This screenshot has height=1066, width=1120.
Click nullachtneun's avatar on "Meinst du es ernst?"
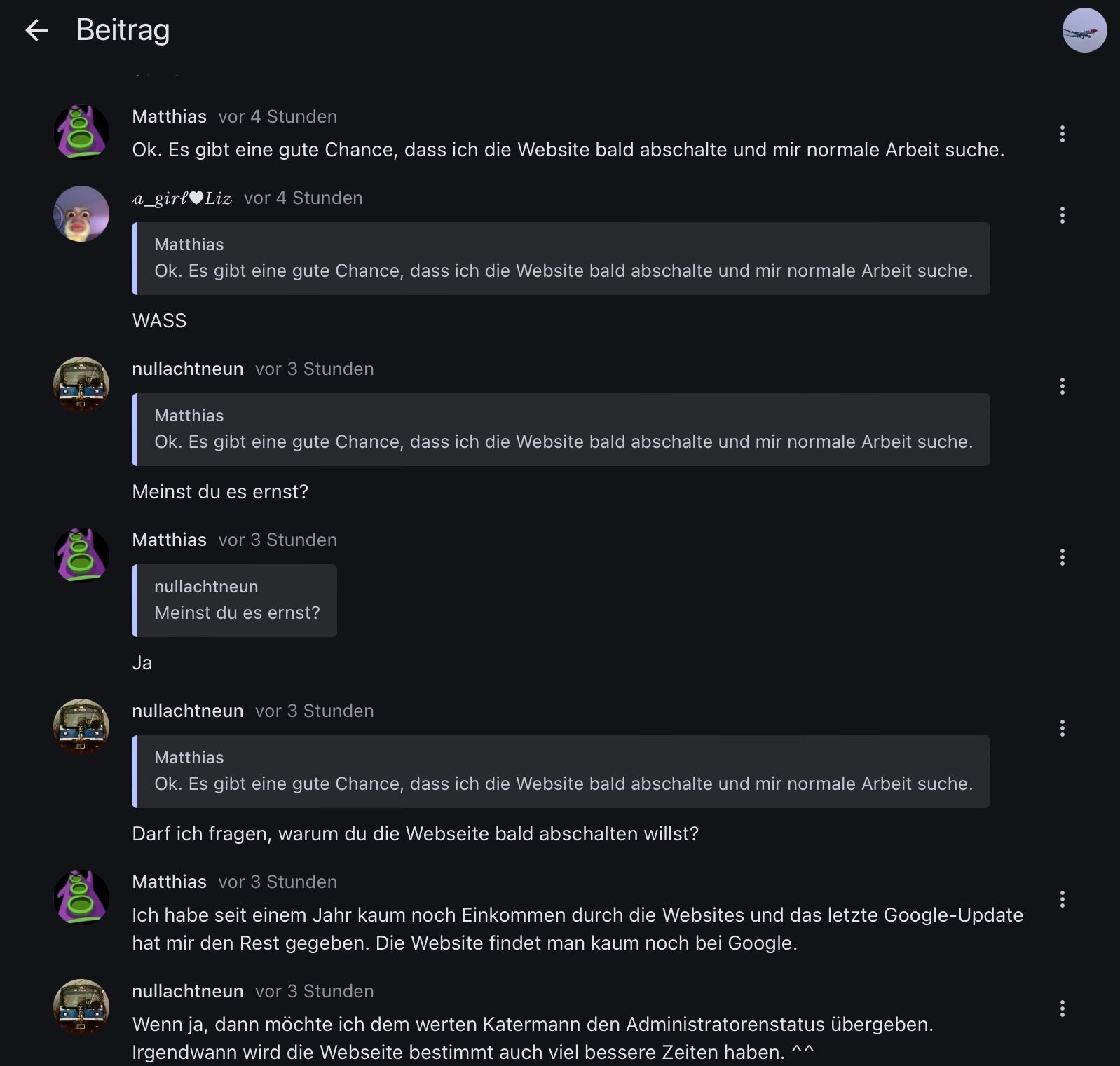81,385
